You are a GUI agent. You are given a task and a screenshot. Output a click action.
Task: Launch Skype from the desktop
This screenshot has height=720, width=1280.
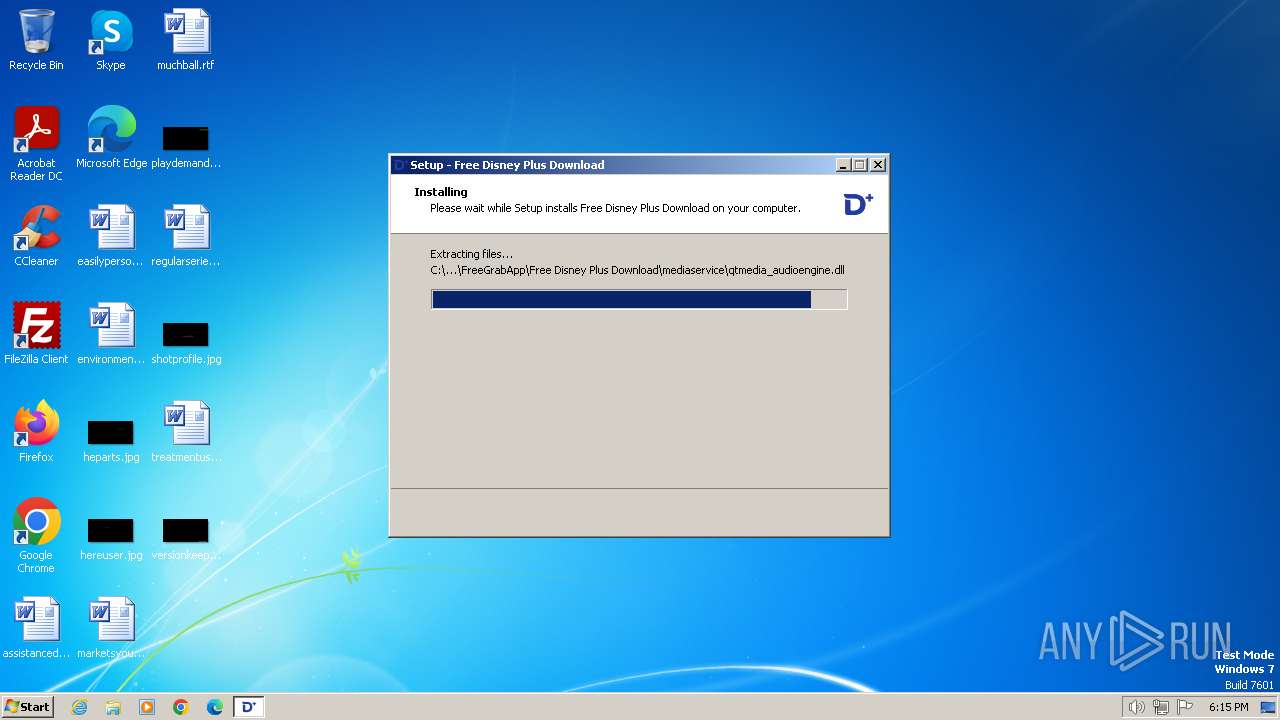[x=111, y=40]
